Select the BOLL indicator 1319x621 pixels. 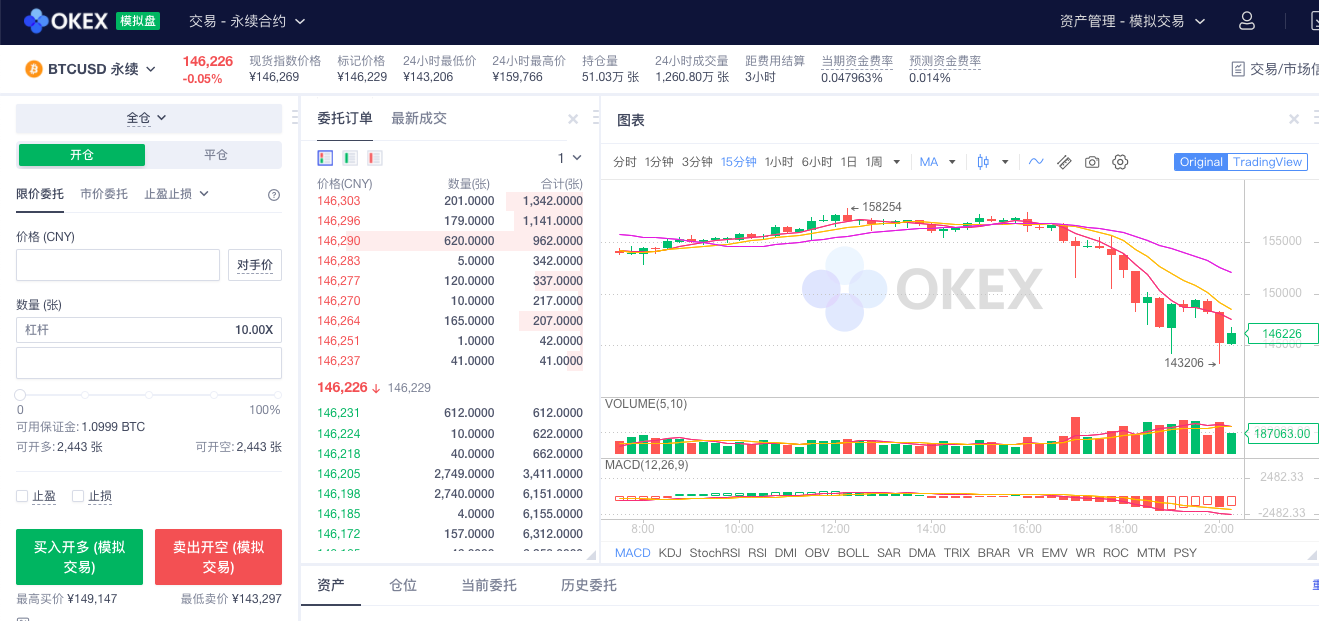coord(853,553)
